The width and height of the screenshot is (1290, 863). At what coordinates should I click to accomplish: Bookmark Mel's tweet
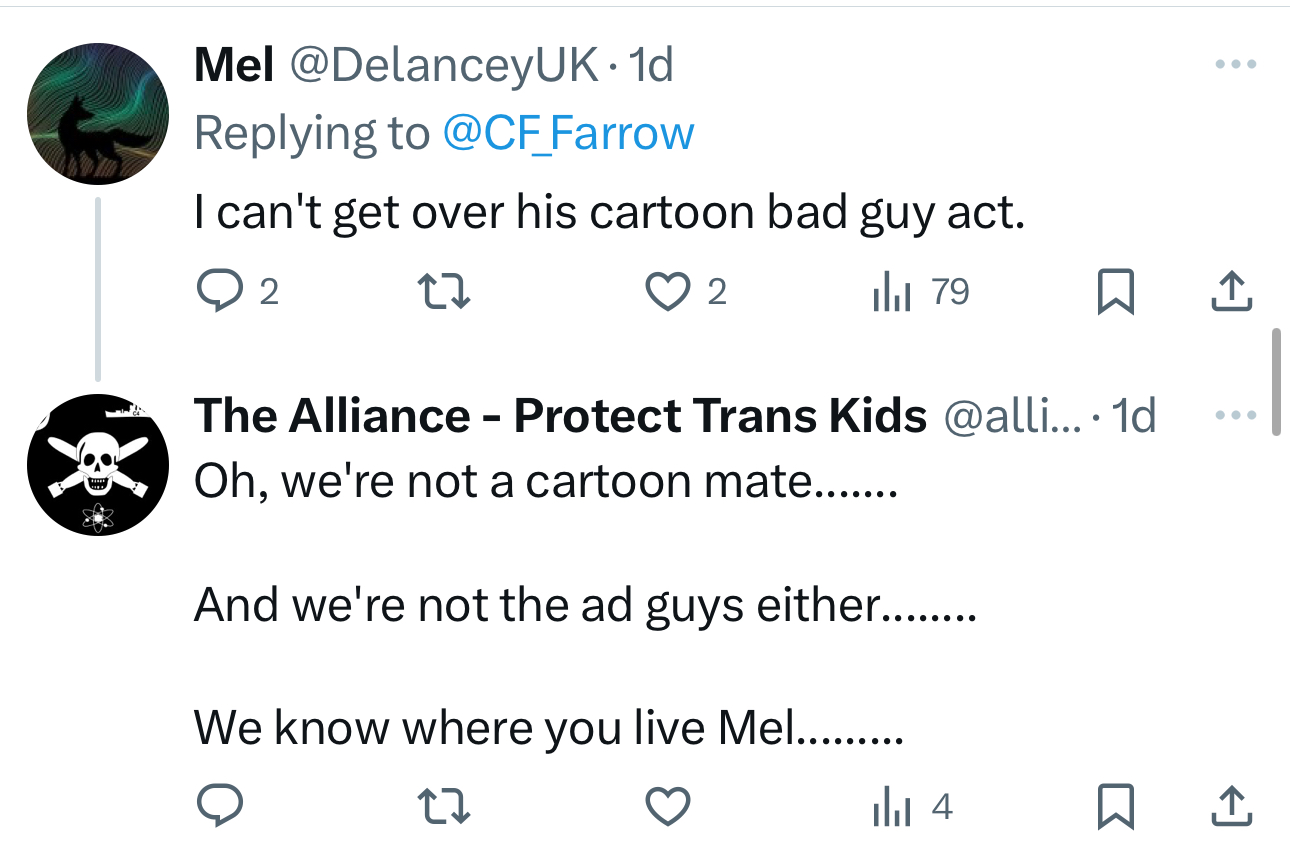1116,291
